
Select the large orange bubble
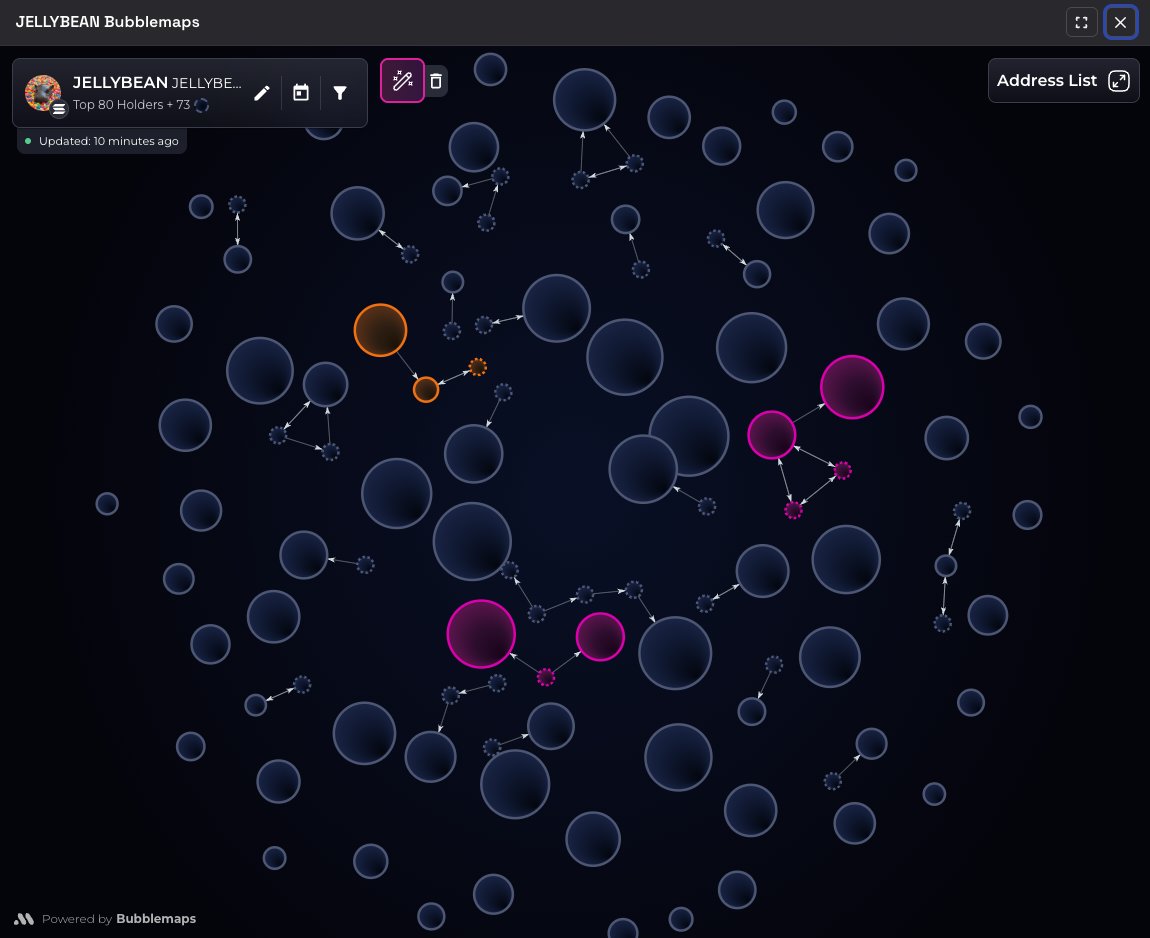click(380, 330)
